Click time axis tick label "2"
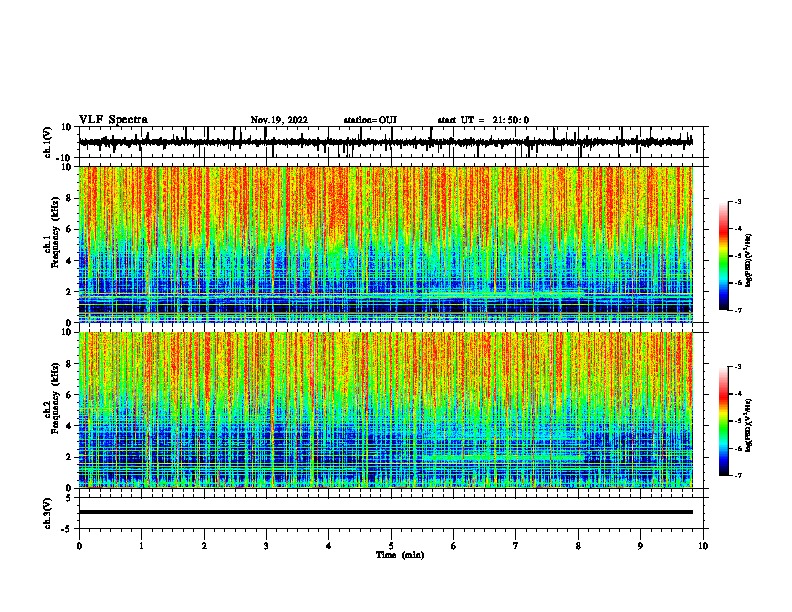 pyautogui.click(x=204, y=546)
